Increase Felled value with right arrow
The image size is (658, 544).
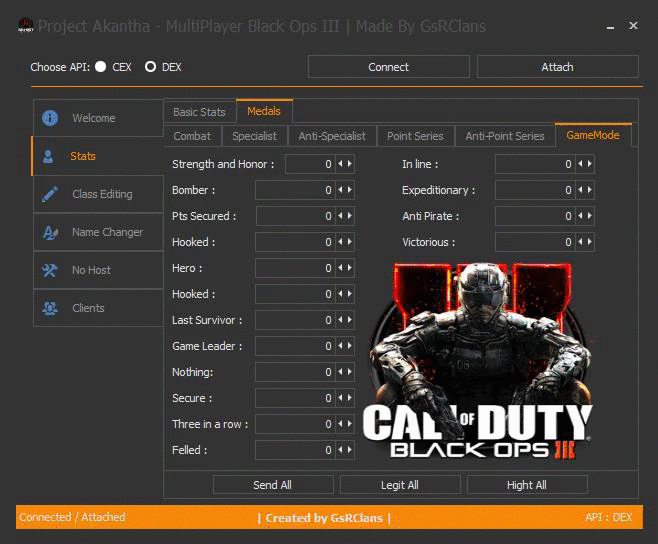click(x=350, y=450)
